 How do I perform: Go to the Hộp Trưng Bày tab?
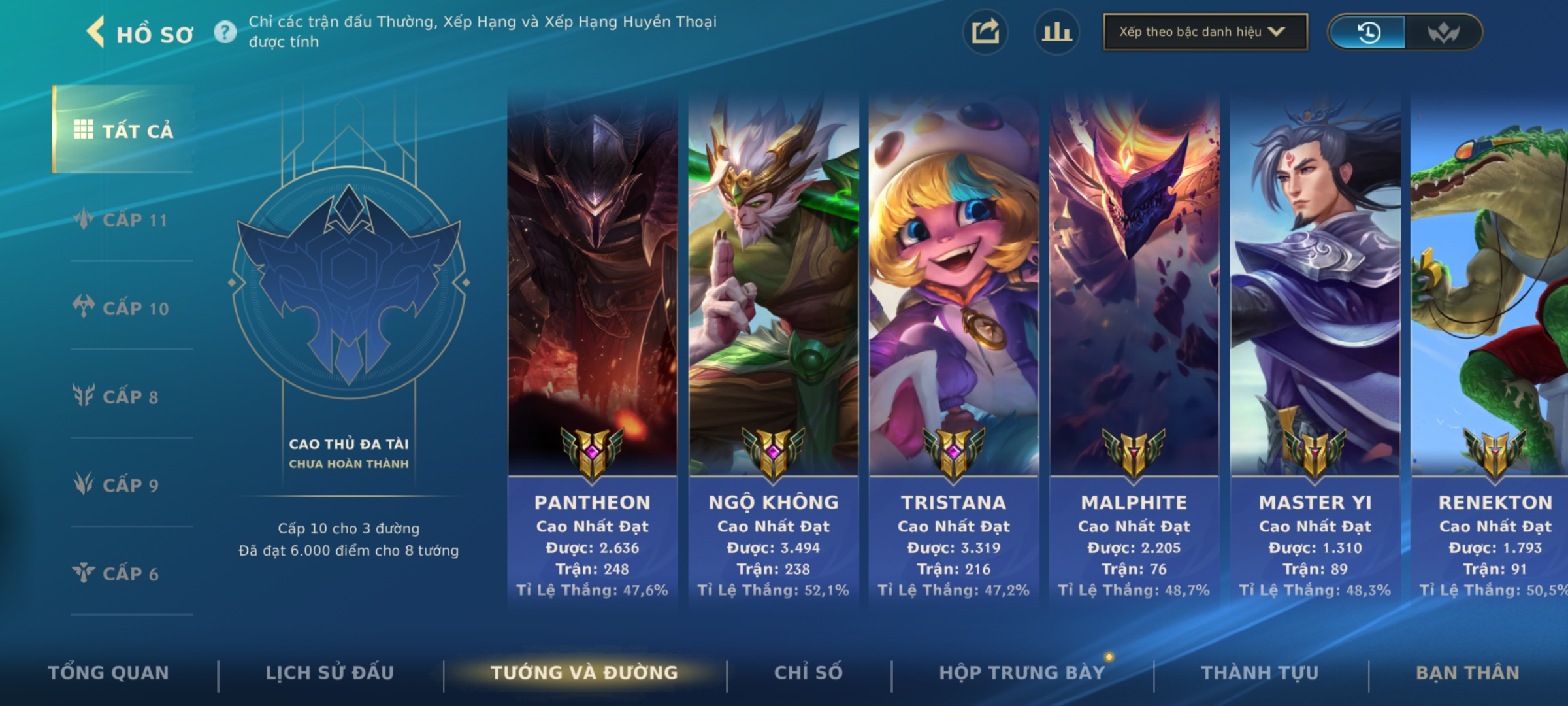click(1022, 673)
